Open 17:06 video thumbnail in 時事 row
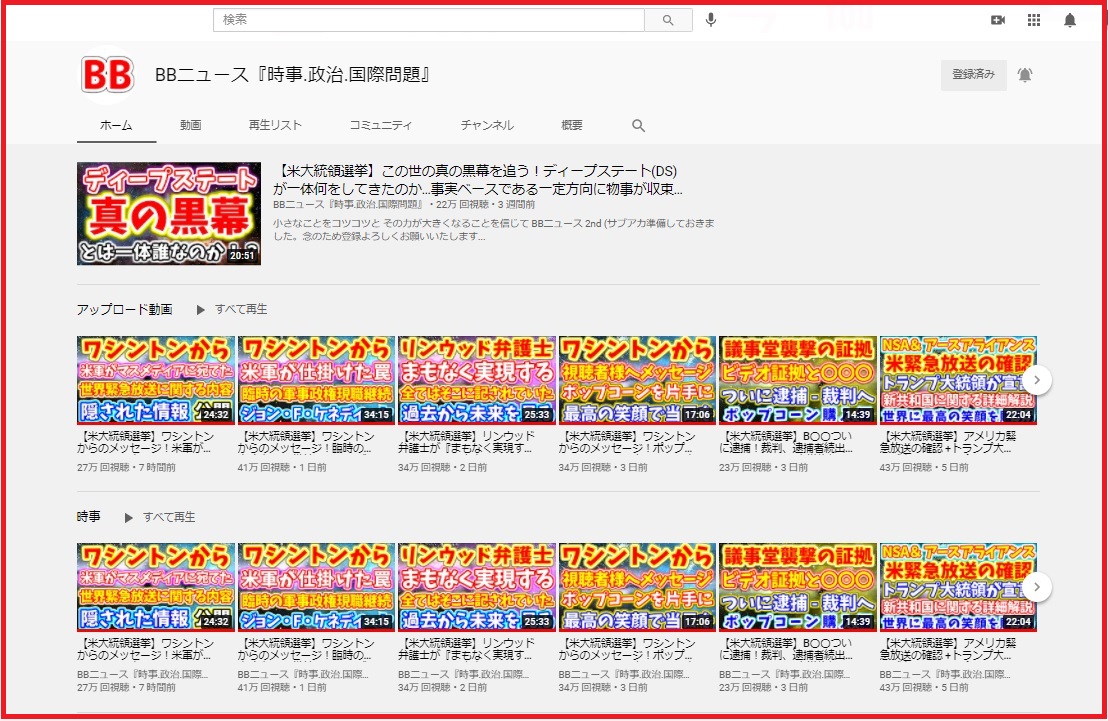The width and height of the screenshot is (1108, 721). (637, 587)
